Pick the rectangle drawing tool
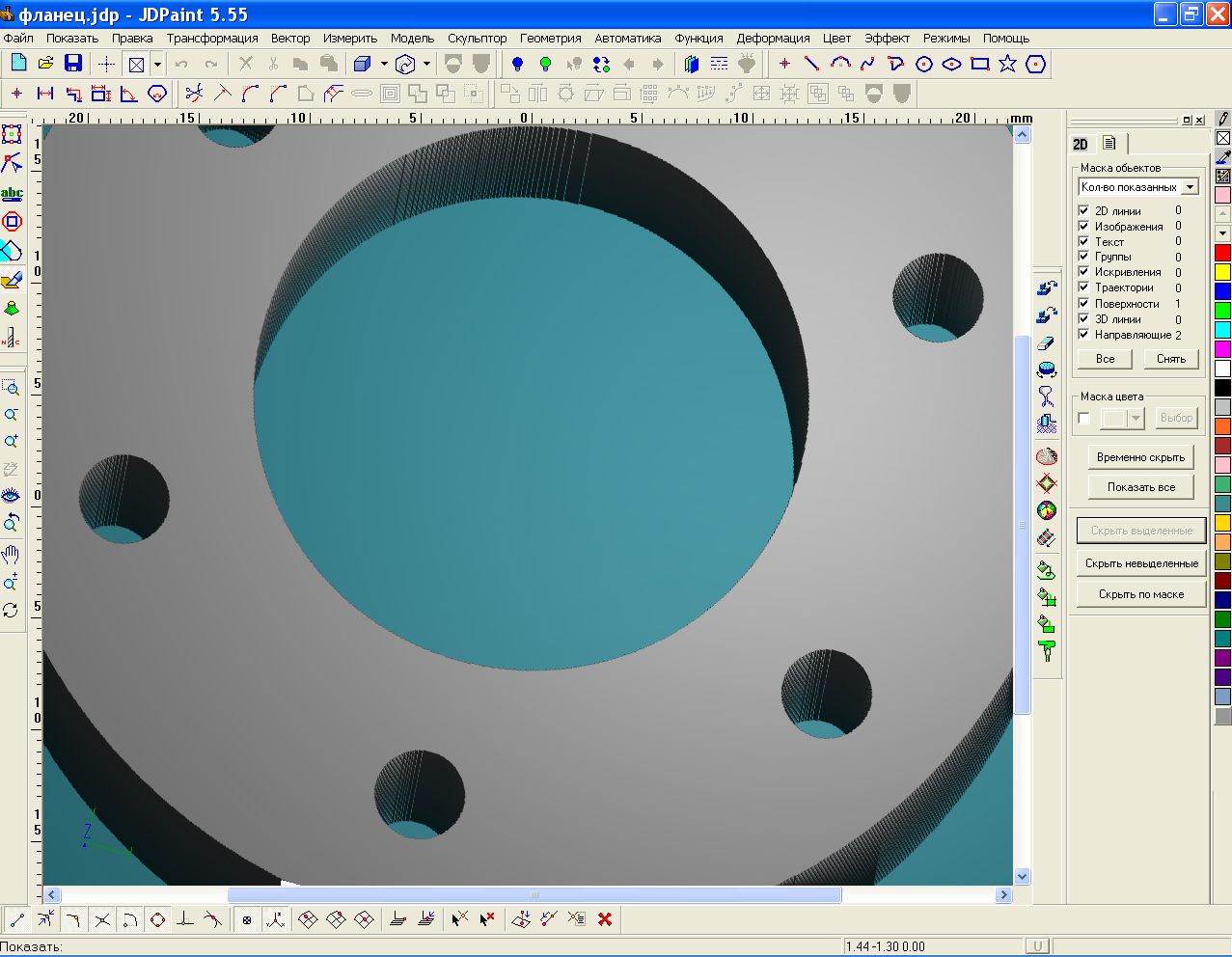 tap(980, 65)
